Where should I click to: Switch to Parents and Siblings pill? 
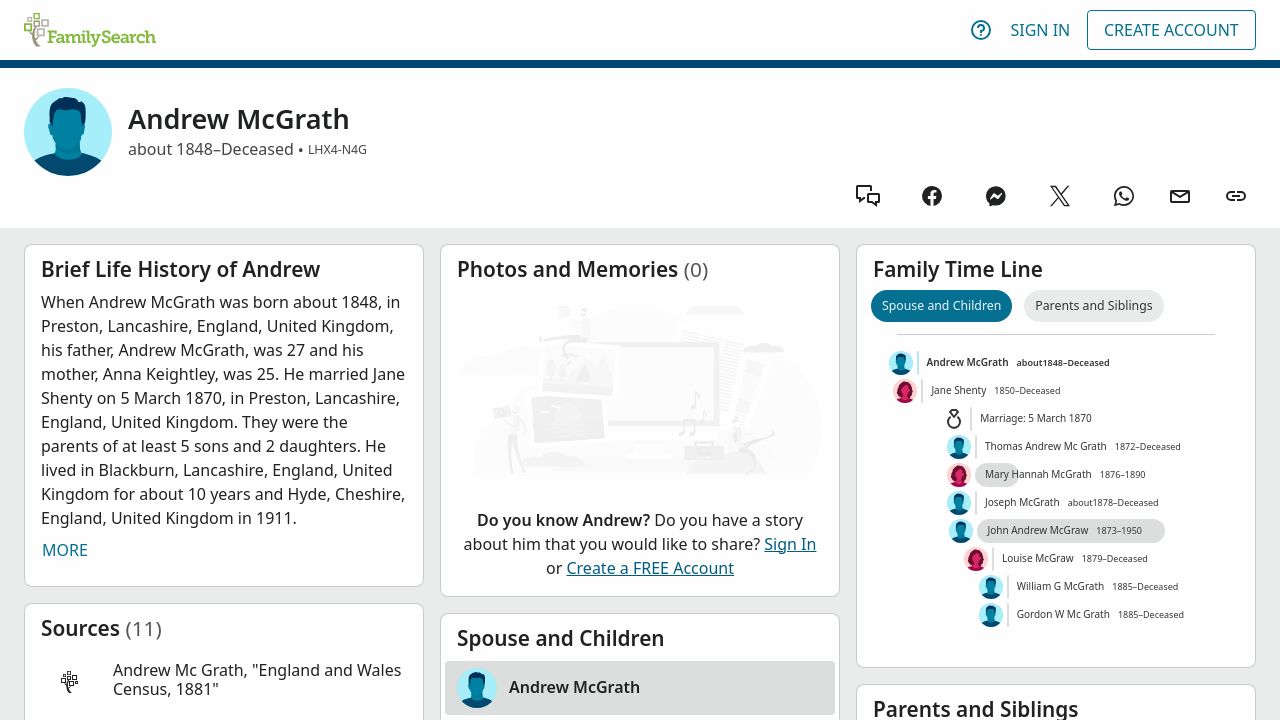(x=1093, y=306)
